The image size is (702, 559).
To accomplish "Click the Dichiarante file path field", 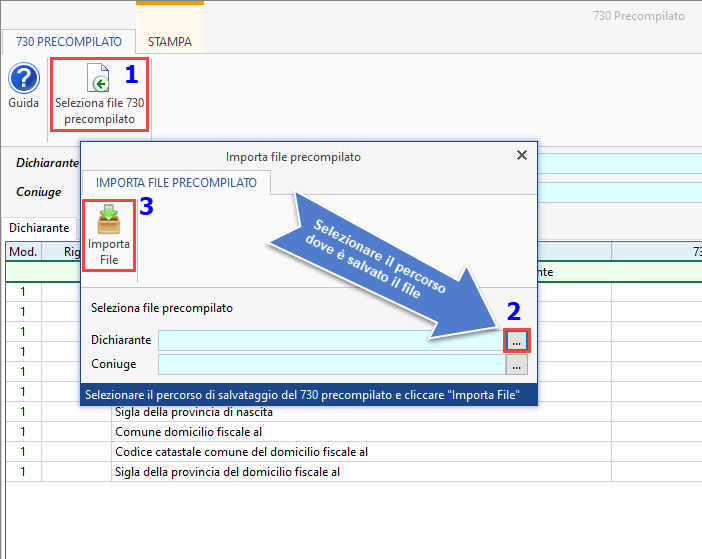I will (332, 341).
